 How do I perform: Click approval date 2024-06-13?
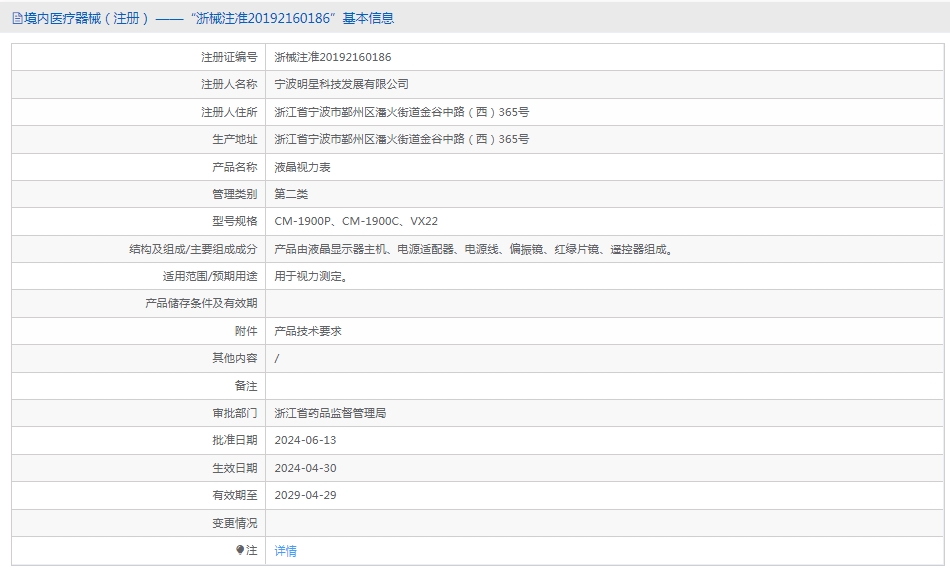click(x=305, y=441)
